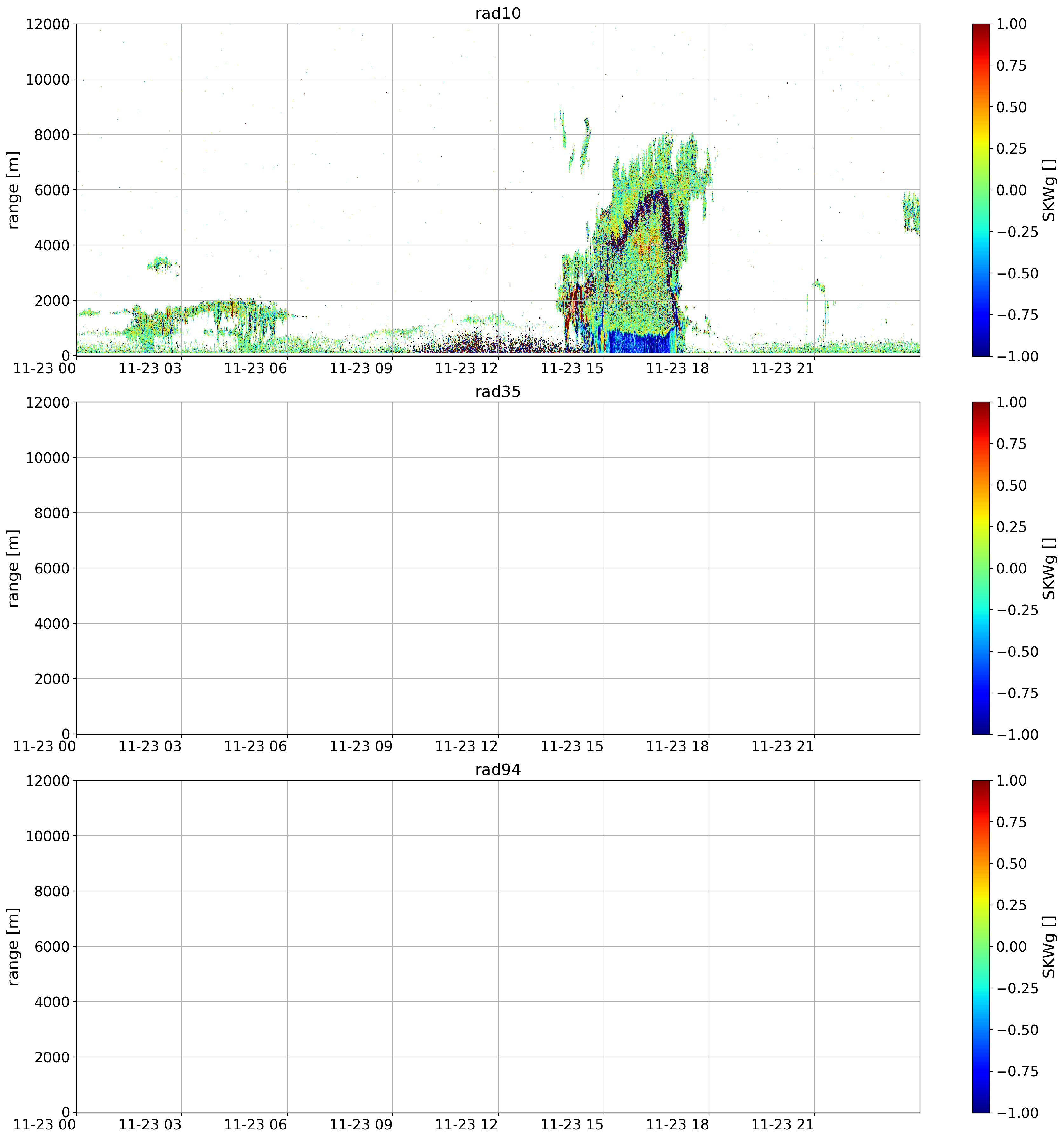Click the 8000 y-axis tick of rad35 plot
The height and width of the screenshot is (1139, 1064).
(51, 513)
